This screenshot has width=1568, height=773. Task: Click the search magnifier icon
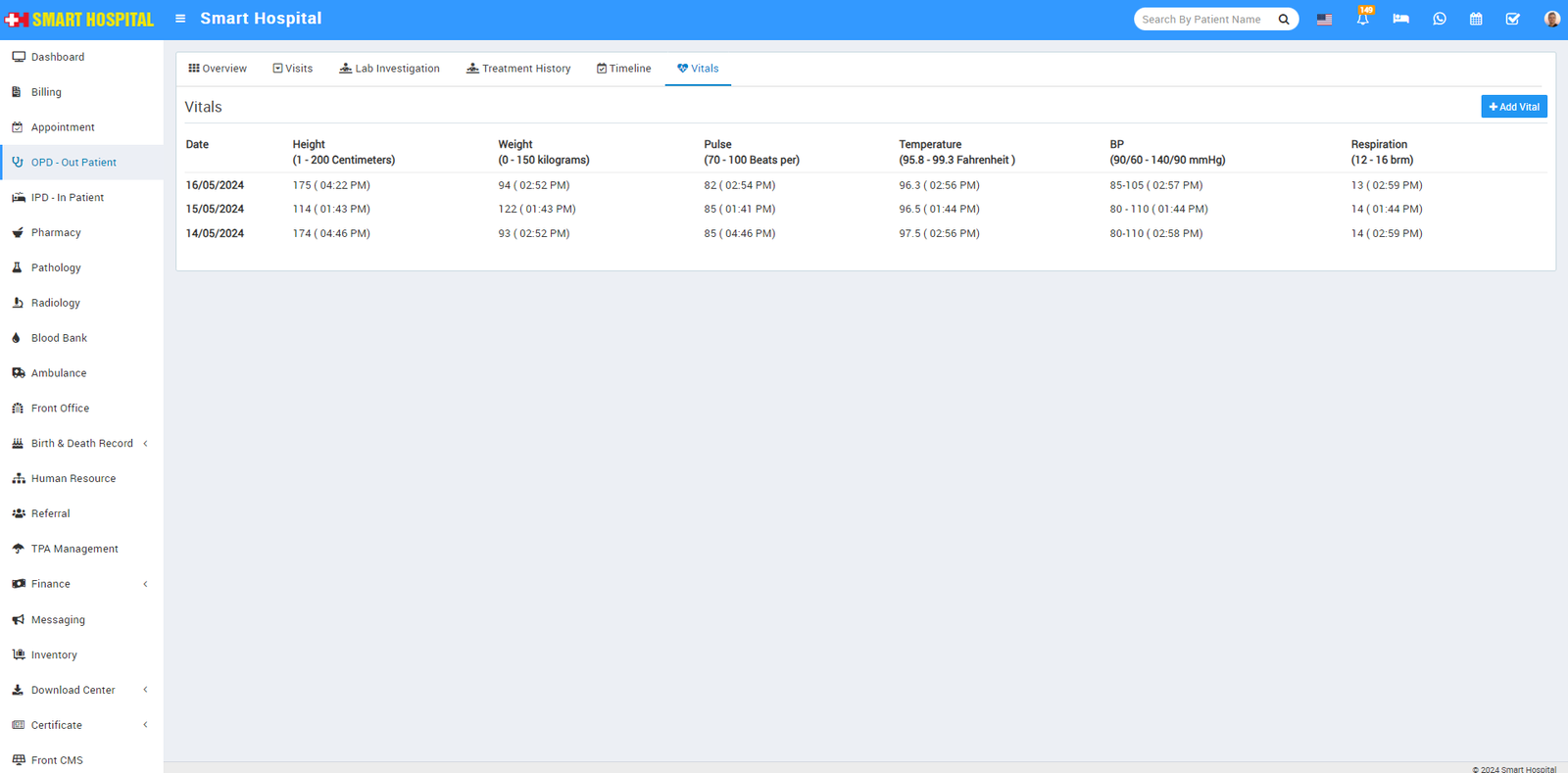point(1284,20)
